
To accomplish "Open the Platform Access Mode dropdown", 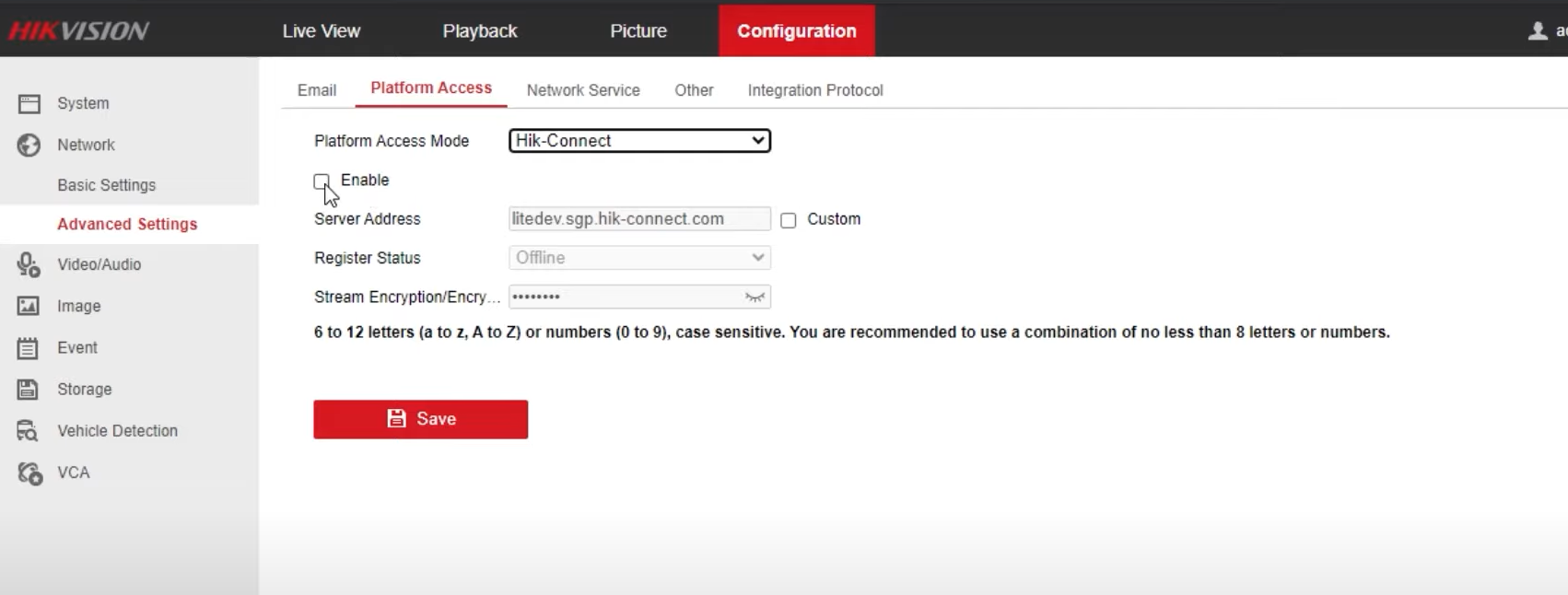I will pyautogui.click(x=639, y=141).
